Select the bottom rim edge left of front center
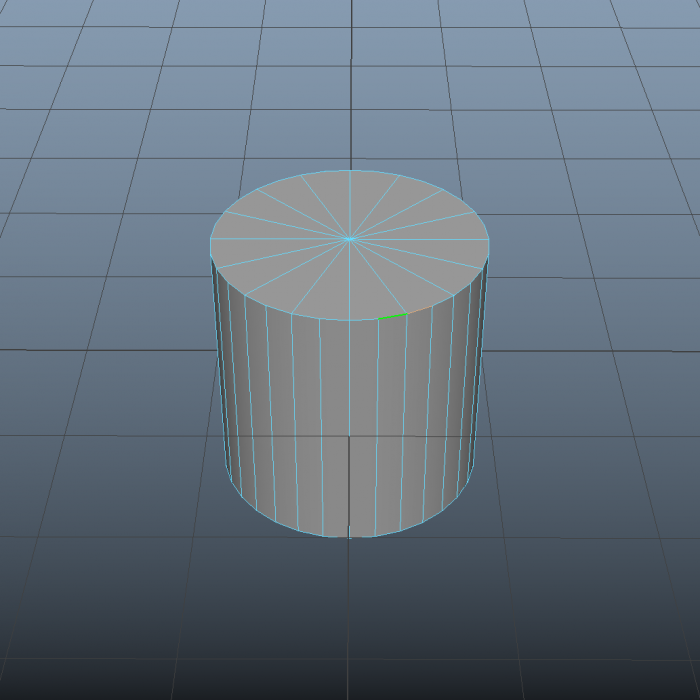Image resolution: width=700 pixels, height=700 pixels. 335,535
